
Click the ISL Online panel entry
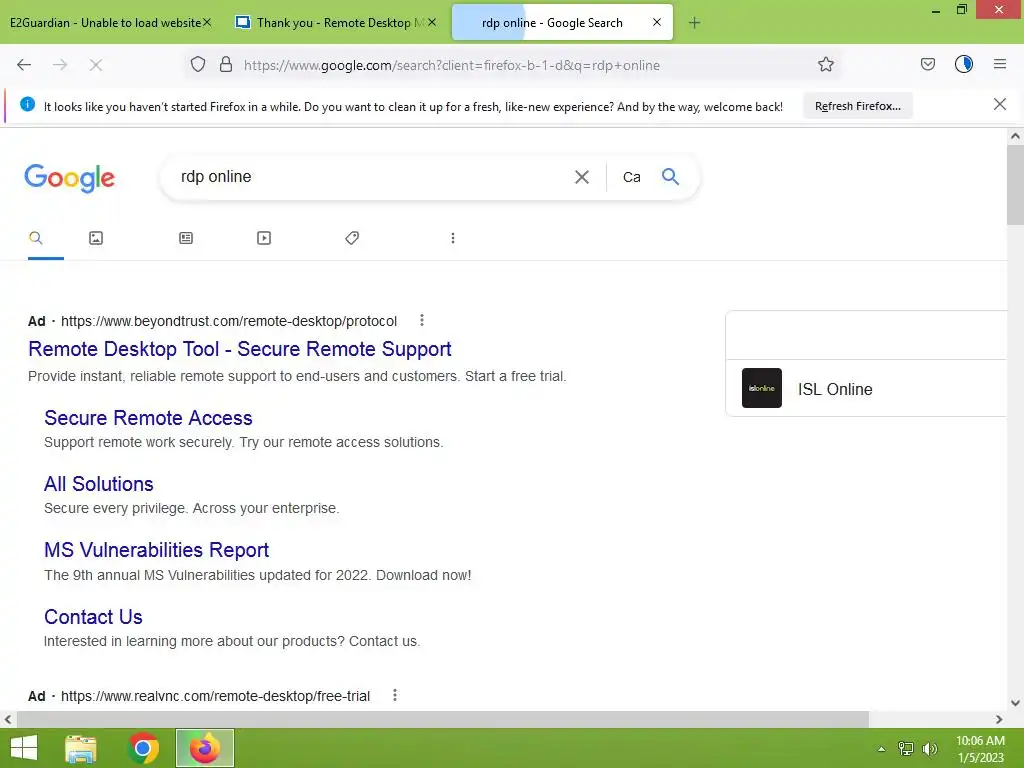coord(866,388)
